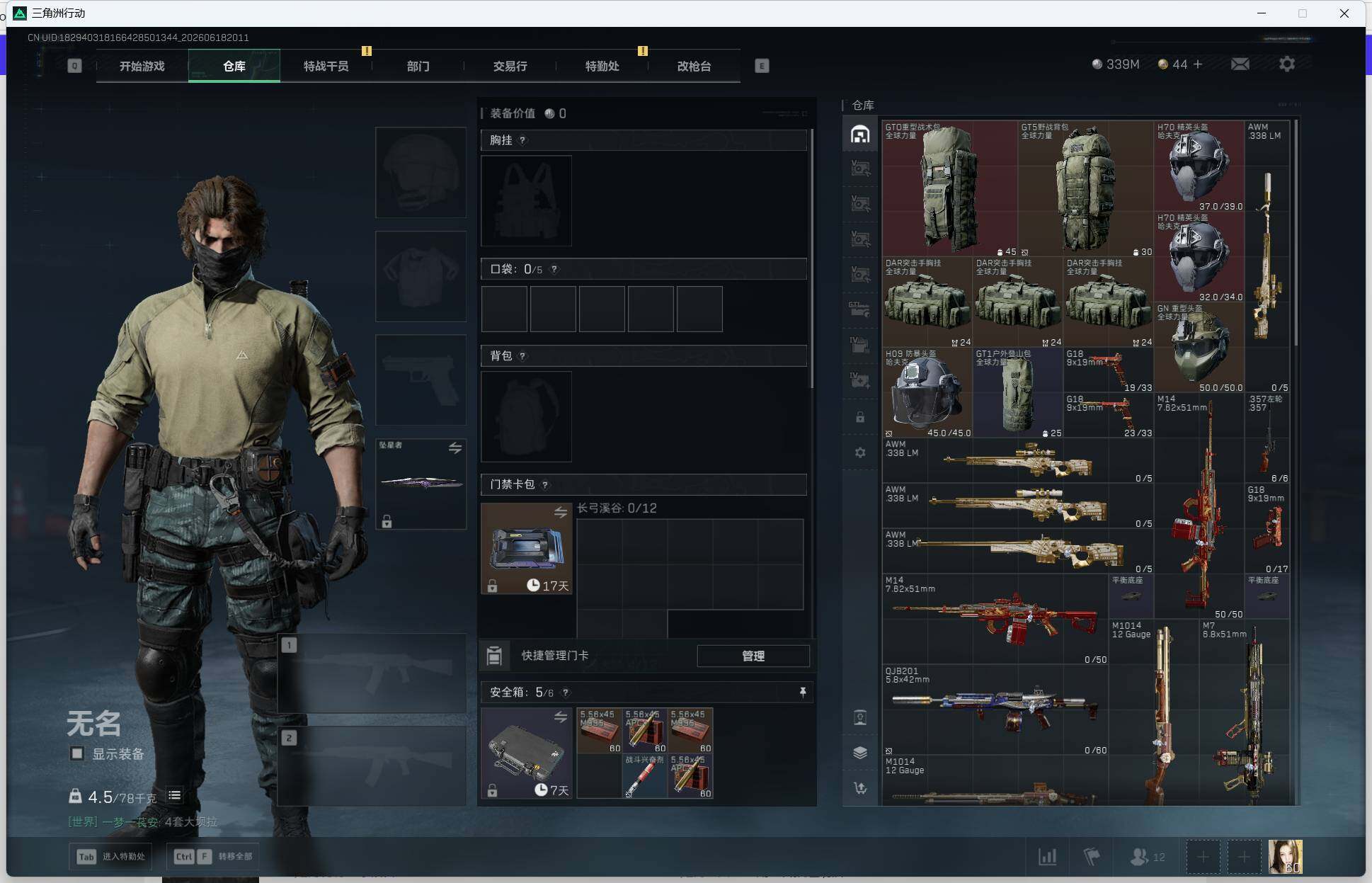Select the G18 pistol with 23/33 ammo
Image resolution: width=1372 pixels, height=883 pixels.
[1109, 416]
